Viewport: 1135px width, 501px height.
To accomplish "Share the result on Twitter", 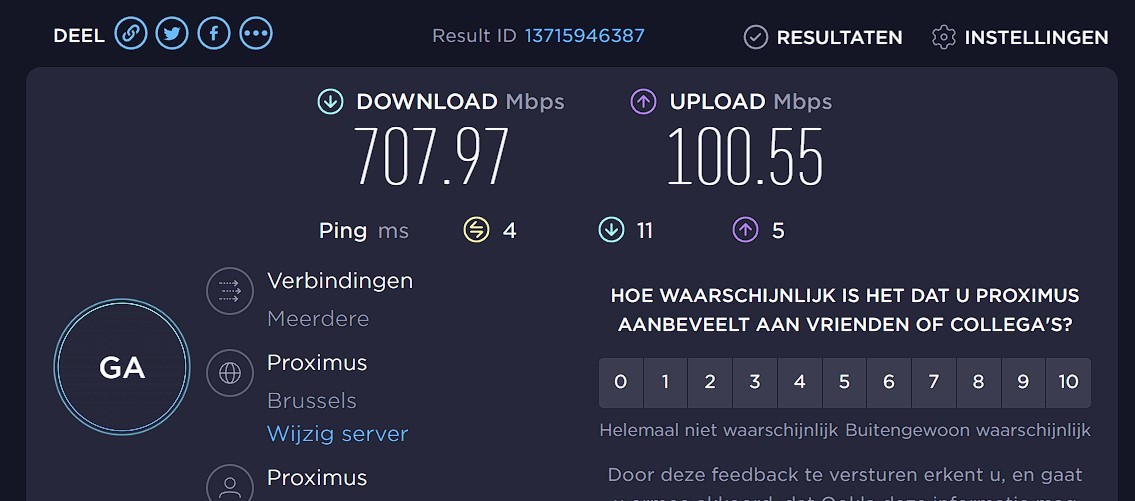I will [x=172, y=34].
